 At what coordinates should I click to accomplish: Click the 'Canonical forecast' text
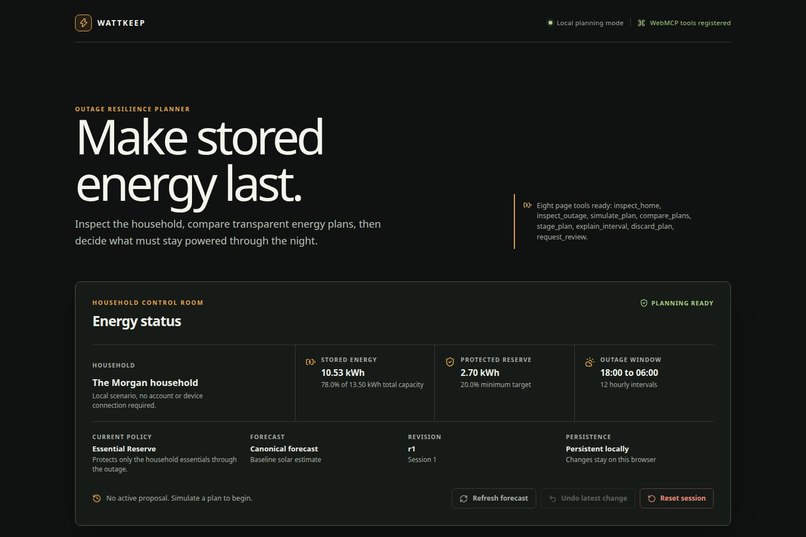tap(284, 449)
